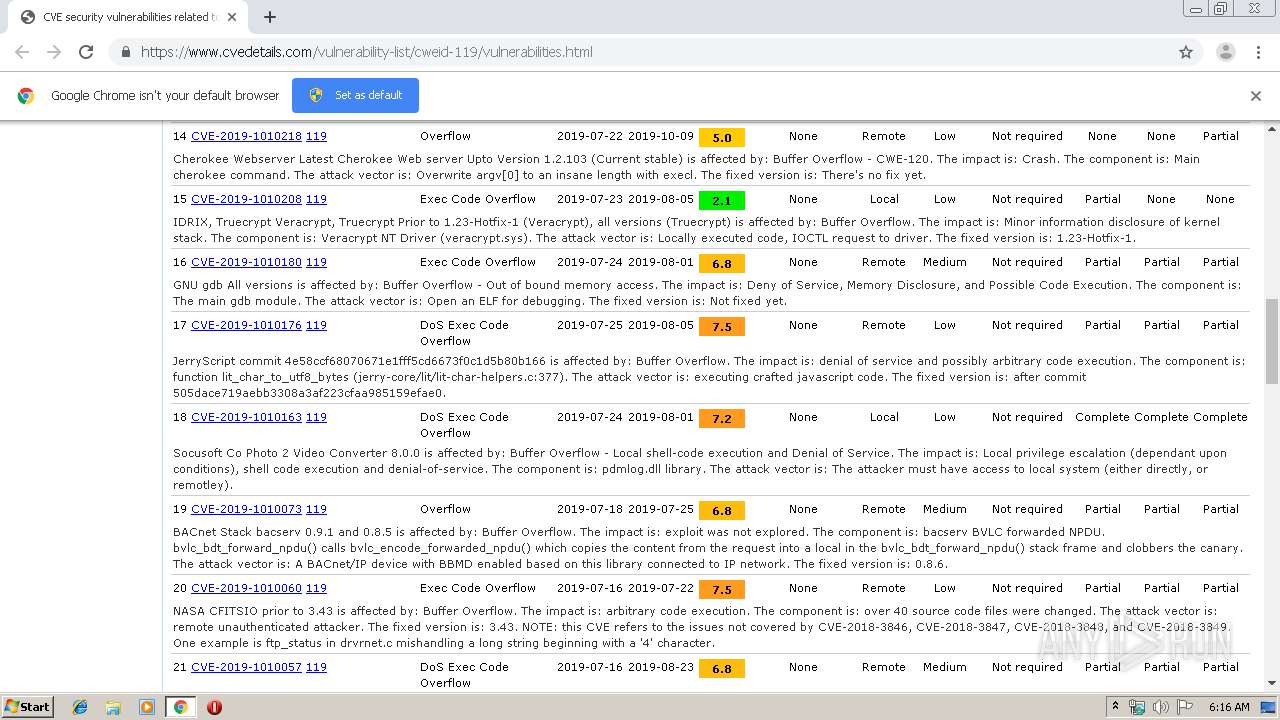
Task: Open CWE 119 link in CVE-2019-1010180 row
Action: click(316, 262)
